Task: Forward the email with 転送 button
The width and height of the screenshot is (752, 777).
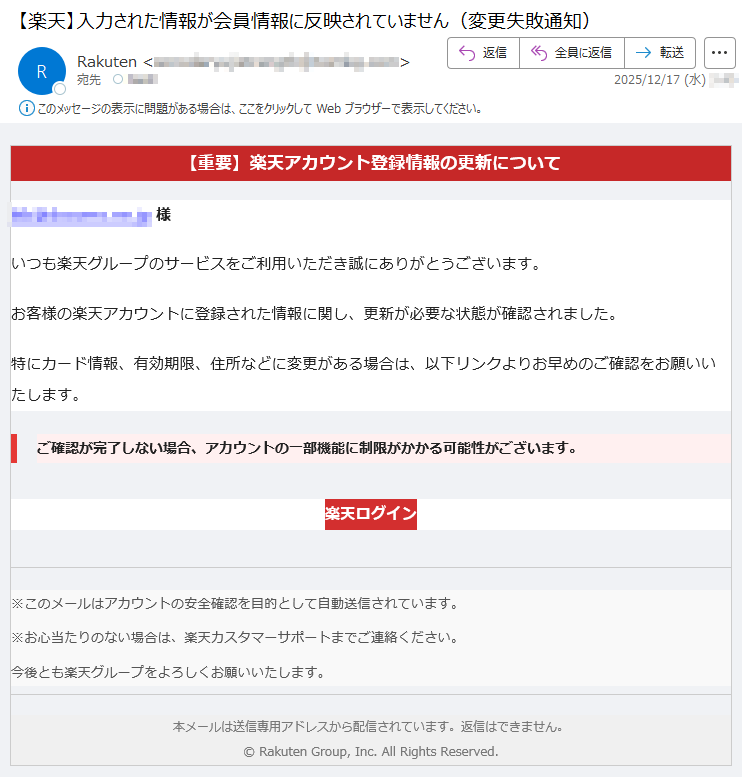Action: [659, 53]
